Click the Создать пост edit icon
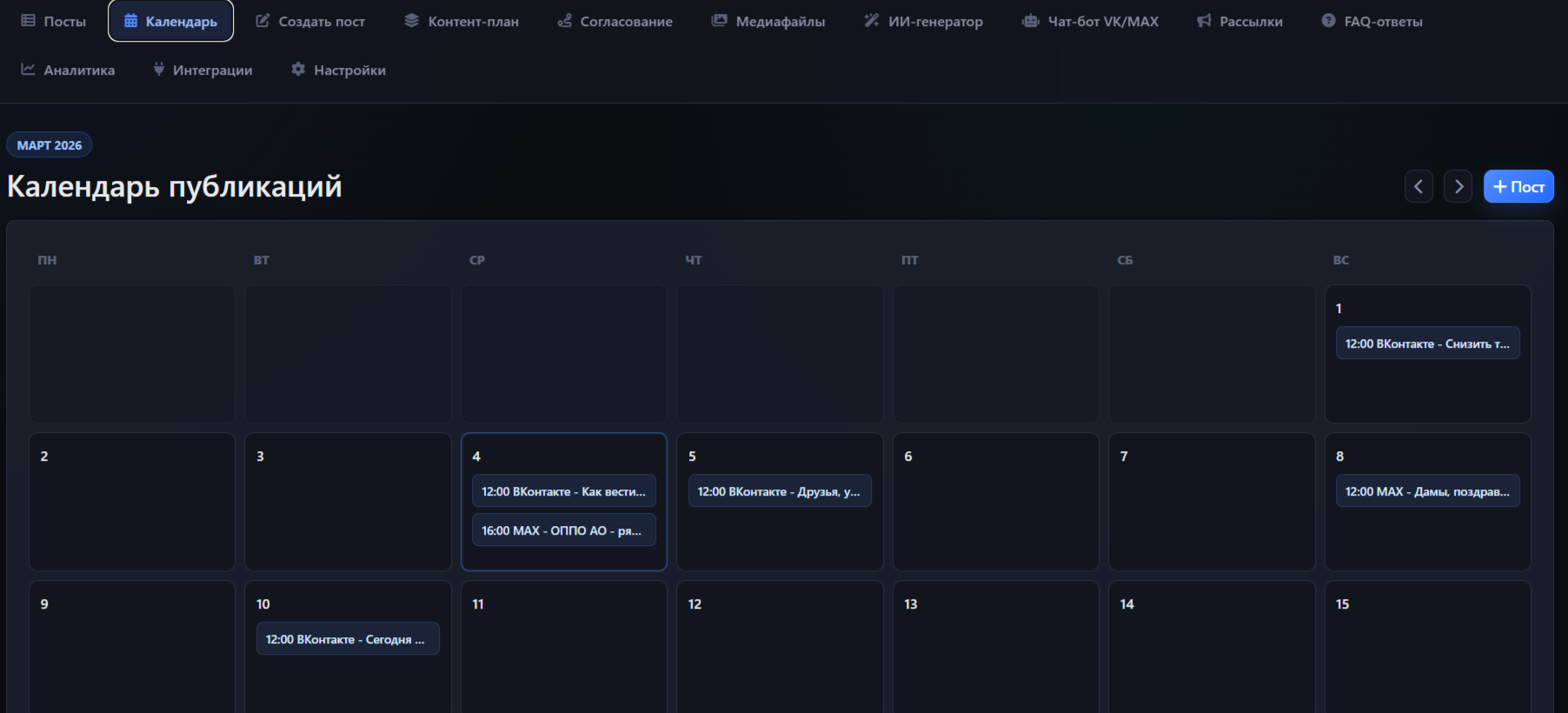This screenshot has width=1568, height=713. (x=262, y=20)
